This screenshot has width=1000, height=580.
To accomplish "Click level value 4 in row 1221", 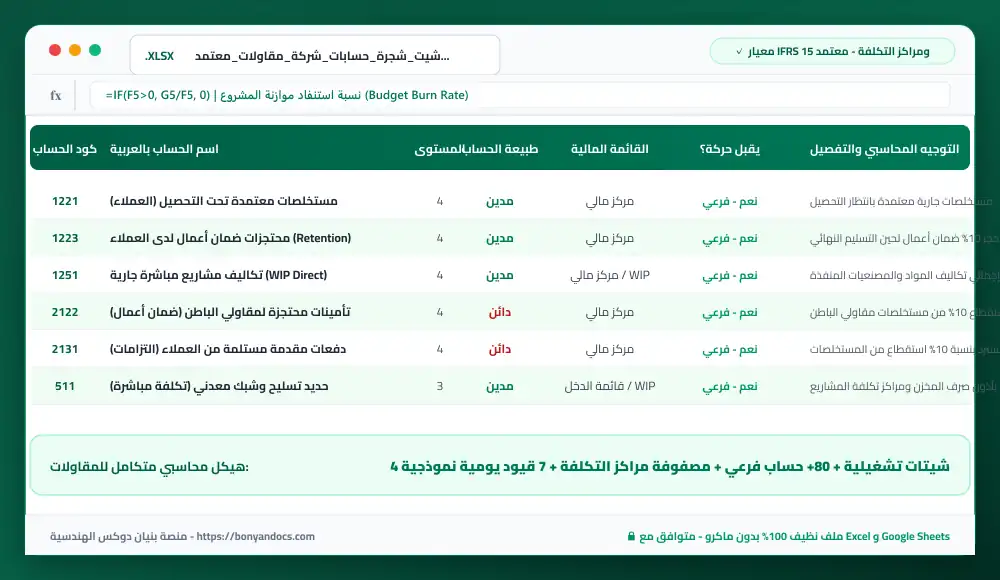I will [x=439, y=202].
